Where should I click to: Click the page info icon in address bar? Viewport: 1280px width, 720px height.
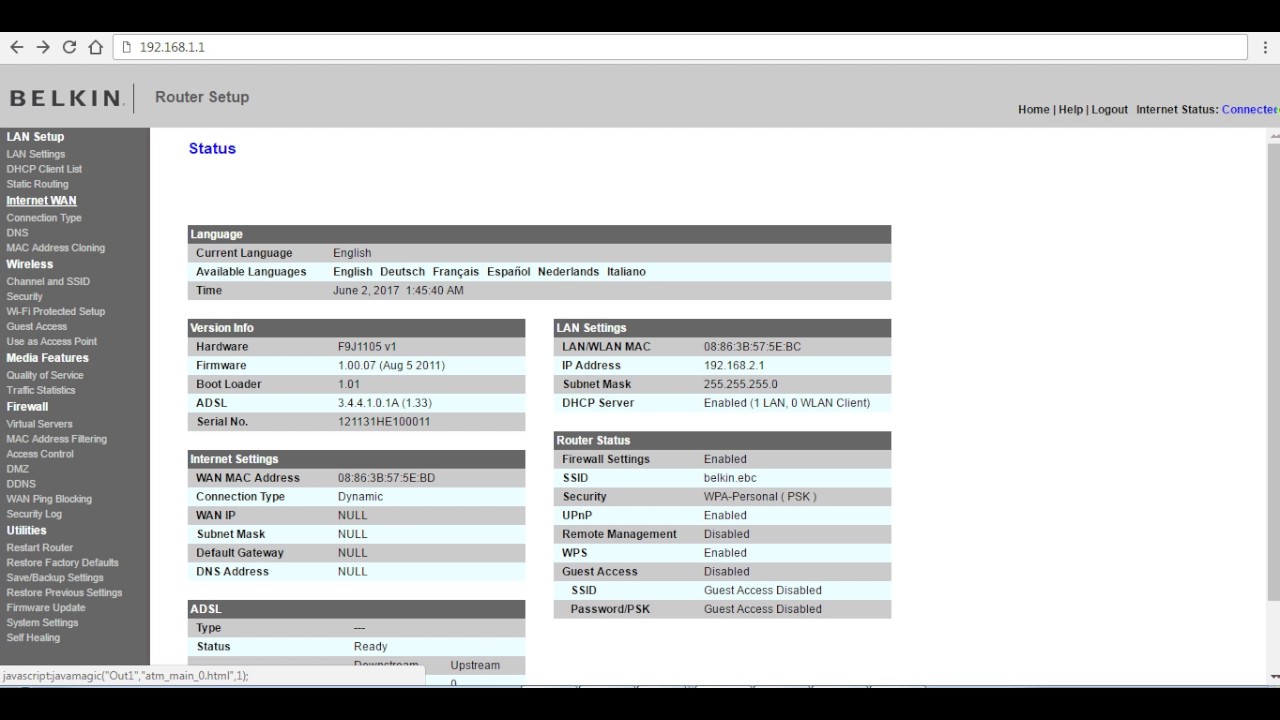pos(126,47)
